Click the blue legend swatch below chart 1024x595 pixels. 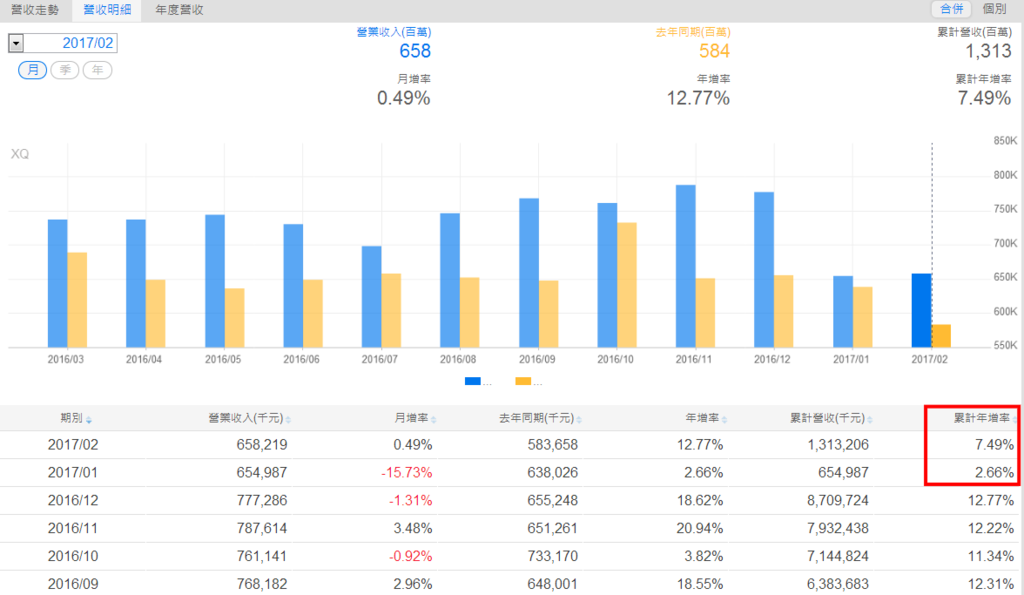[x=472, y=381]
